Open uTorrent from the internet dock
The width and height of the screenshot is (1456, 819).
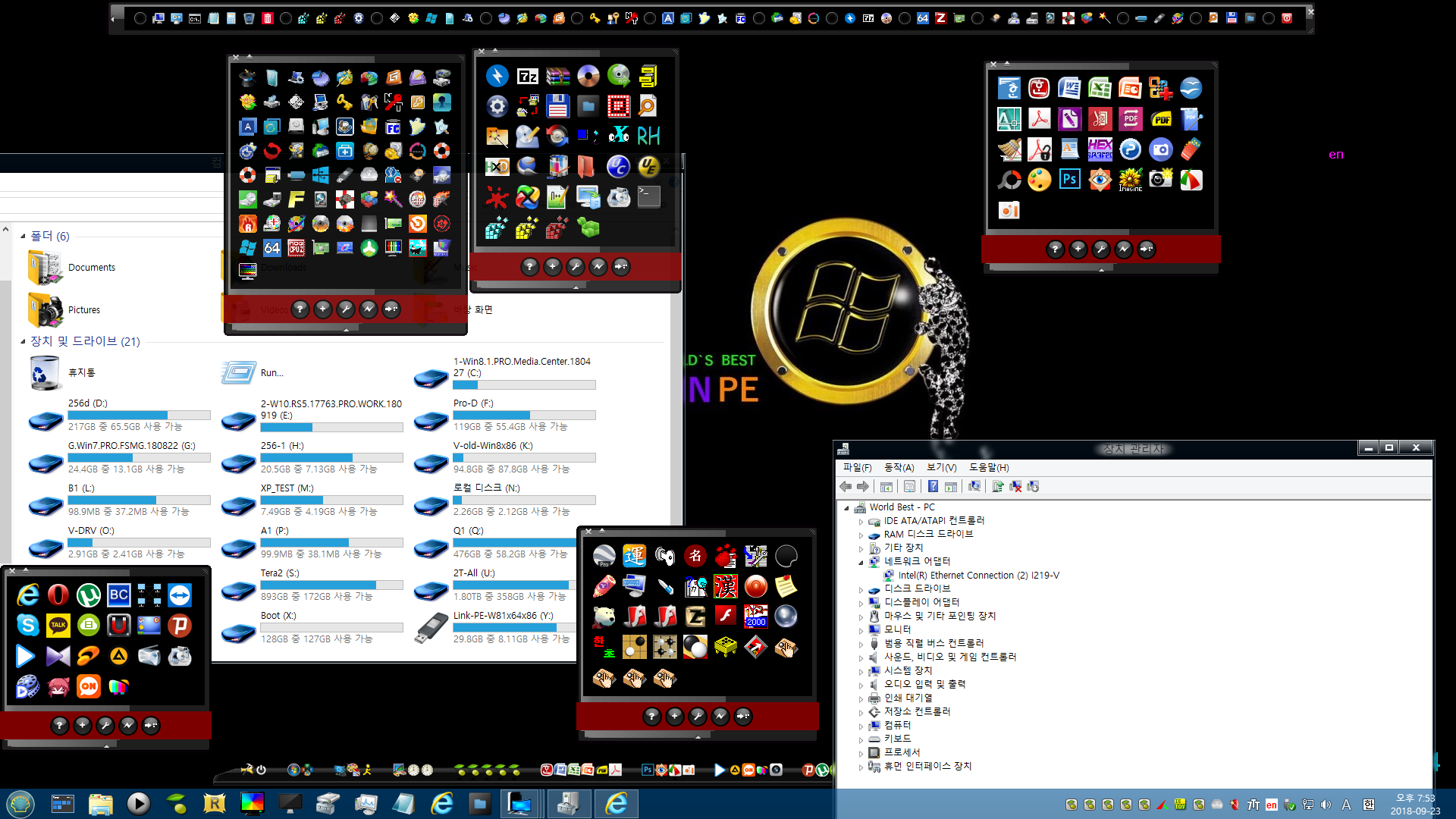pos(89,595)
